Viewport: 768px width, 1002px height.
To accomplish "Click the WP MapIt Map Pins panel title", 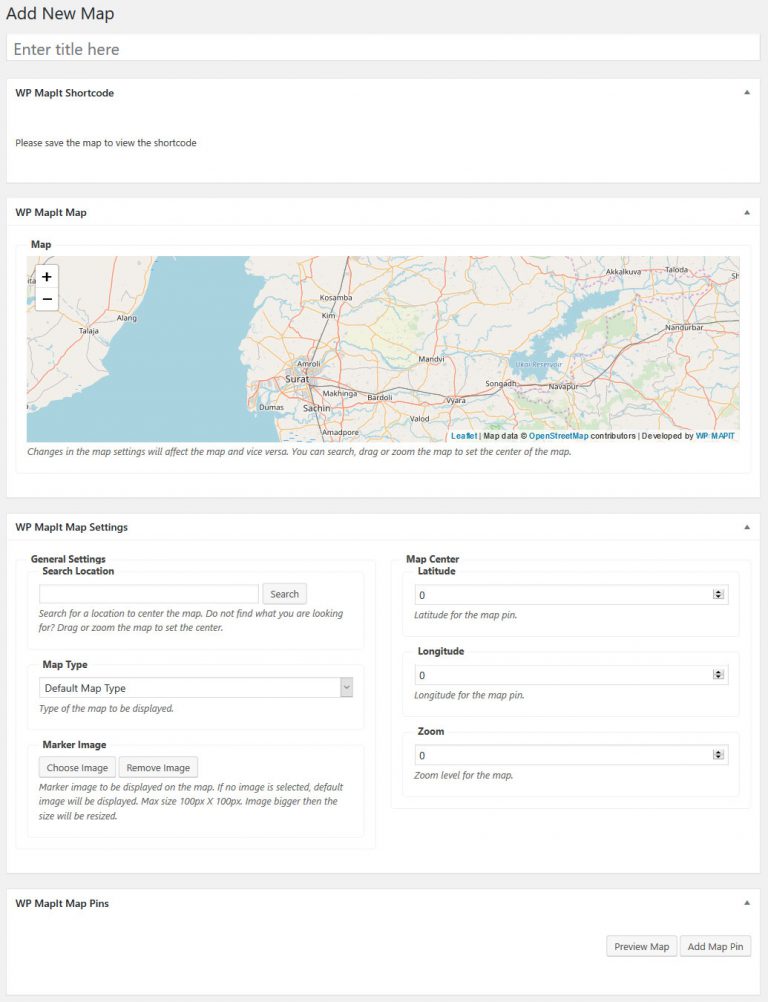I will pos(62,903).
